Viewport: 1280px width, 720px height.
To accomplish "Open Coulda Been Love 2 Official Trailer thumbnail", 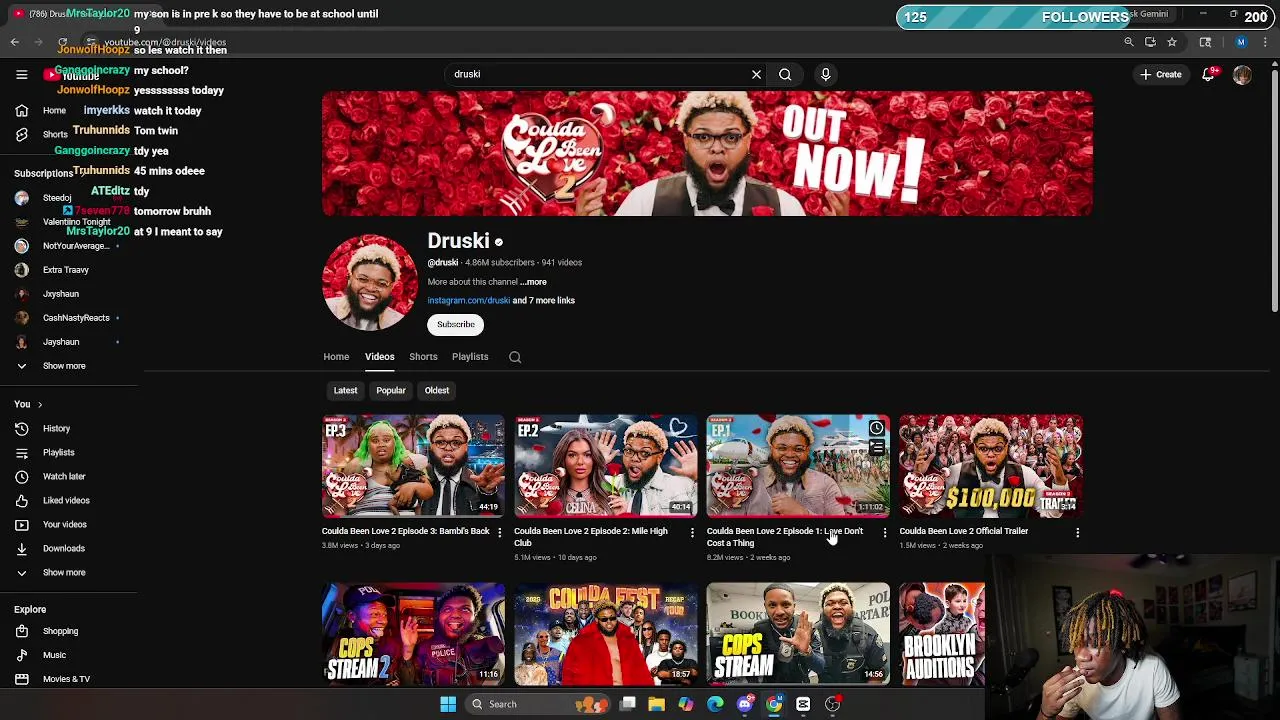I will (990, 466).
